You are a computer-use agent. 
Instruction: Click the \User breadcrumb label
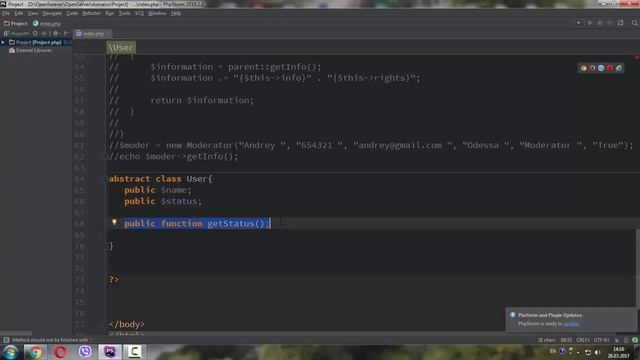pyautogui.click(x=121, y=47)
